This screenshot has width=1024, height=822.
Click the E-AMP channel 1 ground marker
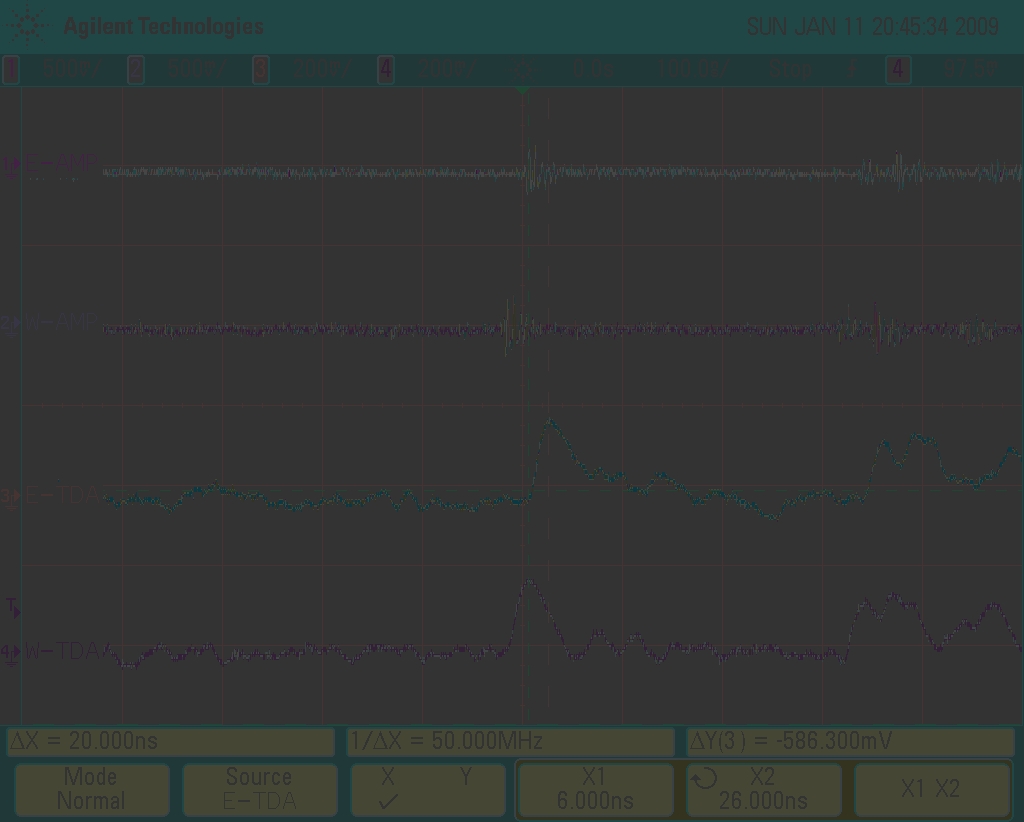(x=12, y=166)
